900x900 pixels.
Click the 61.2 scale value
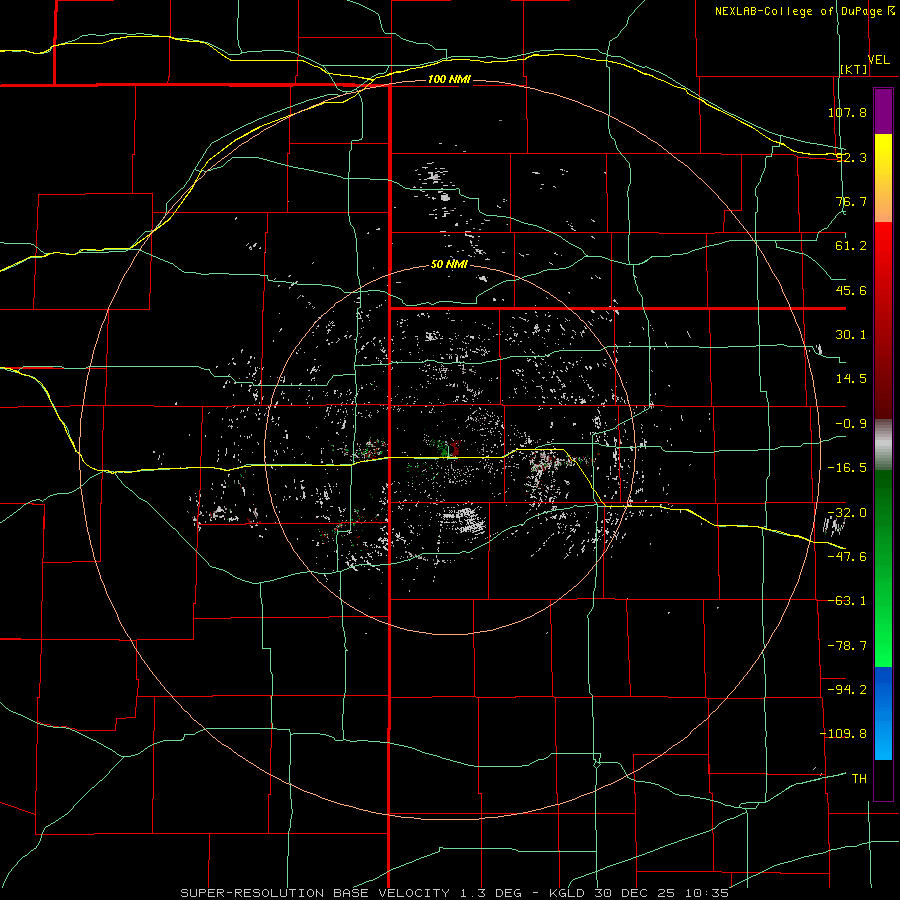tap(851, 246)
